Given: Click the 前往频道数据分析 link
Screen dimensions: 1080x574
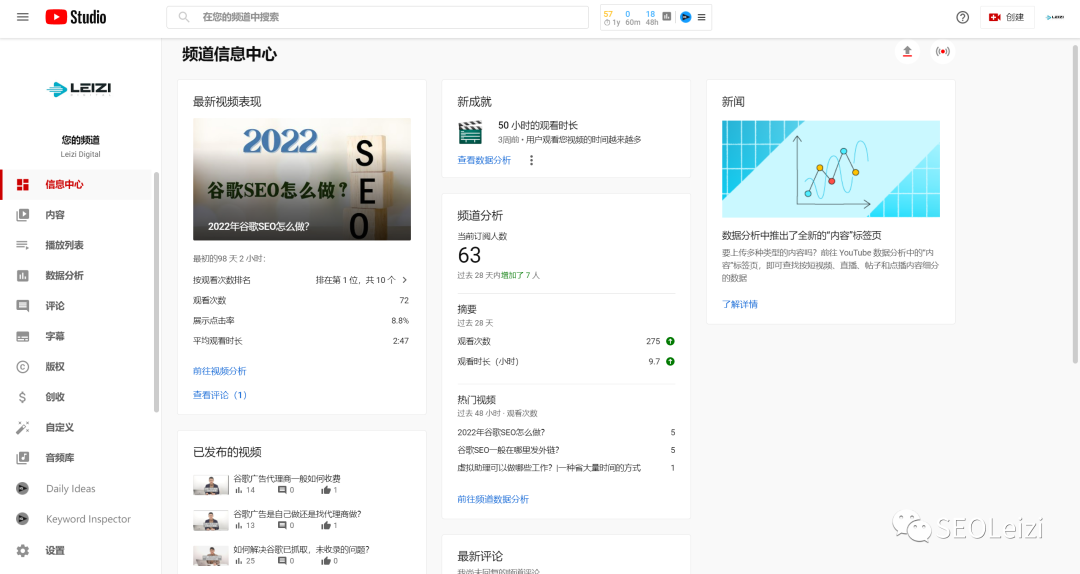Looking at the screenshot, I should tap(493, 499).
